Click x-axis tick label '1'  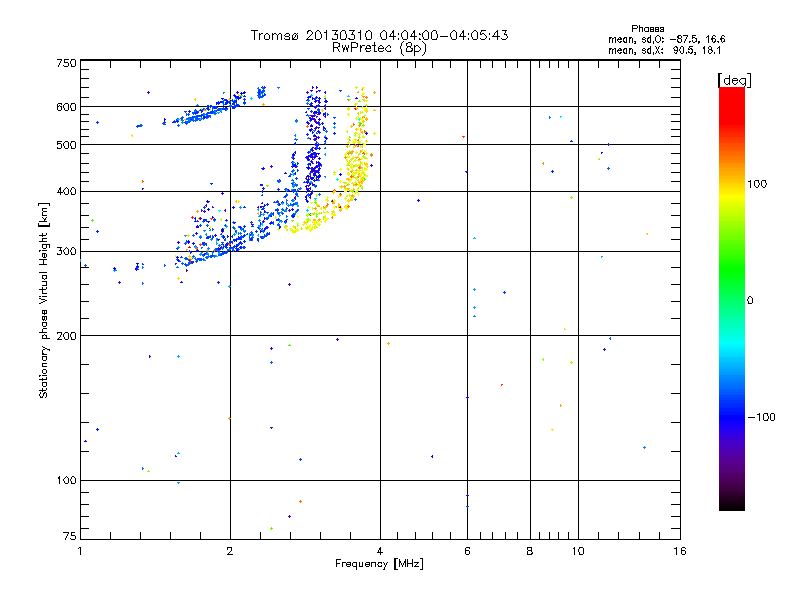[x=80, y=551]
